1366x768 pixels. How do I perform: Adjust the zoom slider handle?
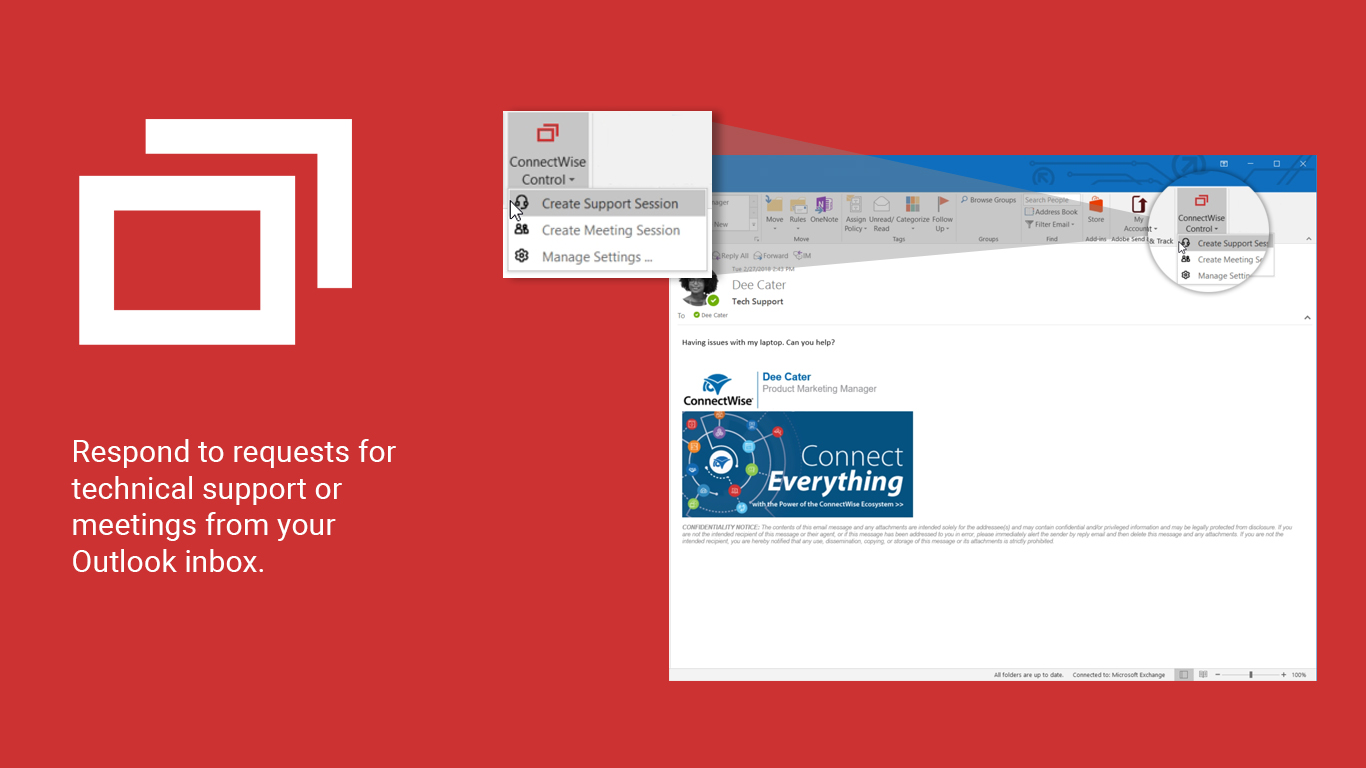1251,675
